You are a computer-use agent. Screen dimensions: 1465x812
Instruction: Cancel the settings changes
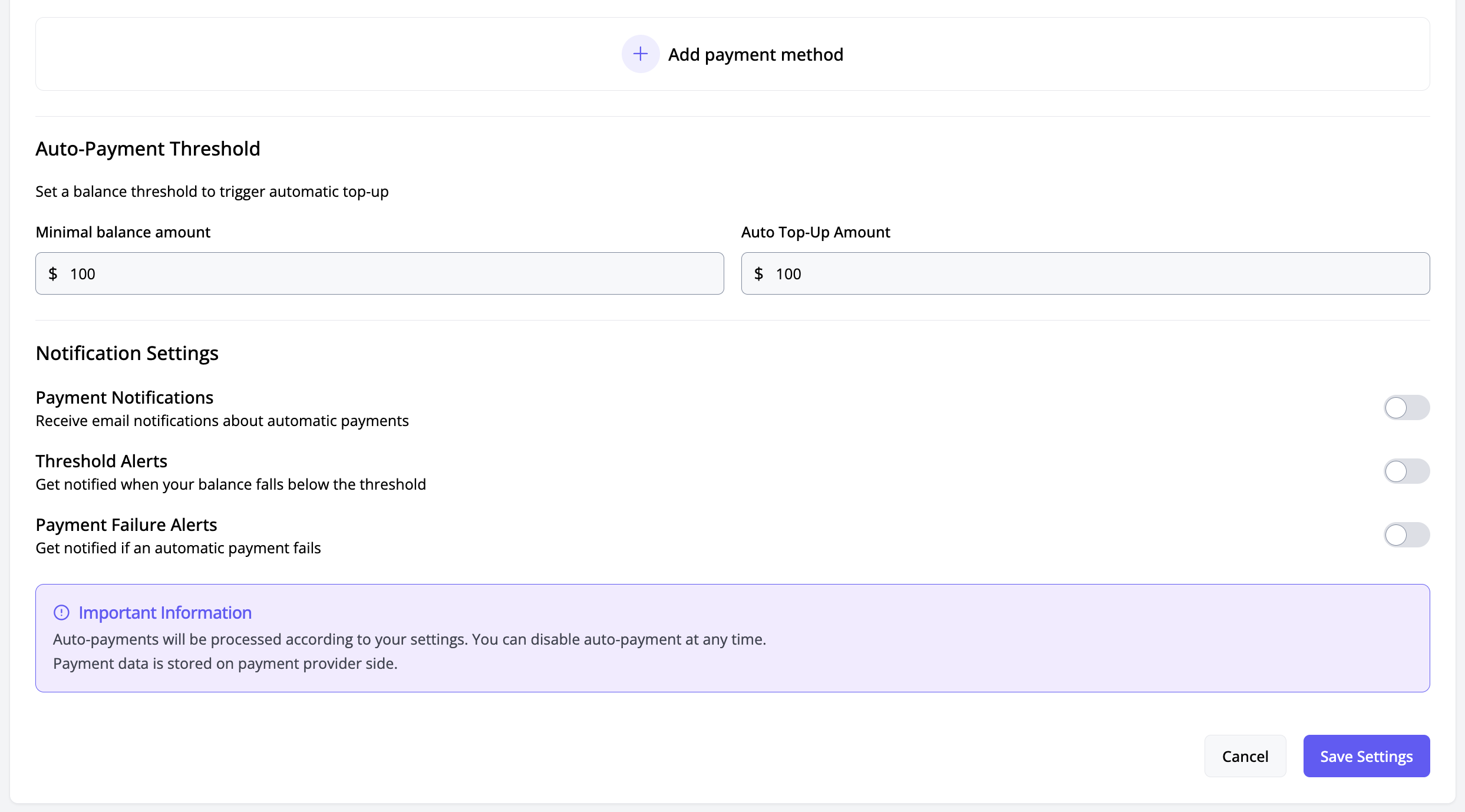tap(1245, 756)
